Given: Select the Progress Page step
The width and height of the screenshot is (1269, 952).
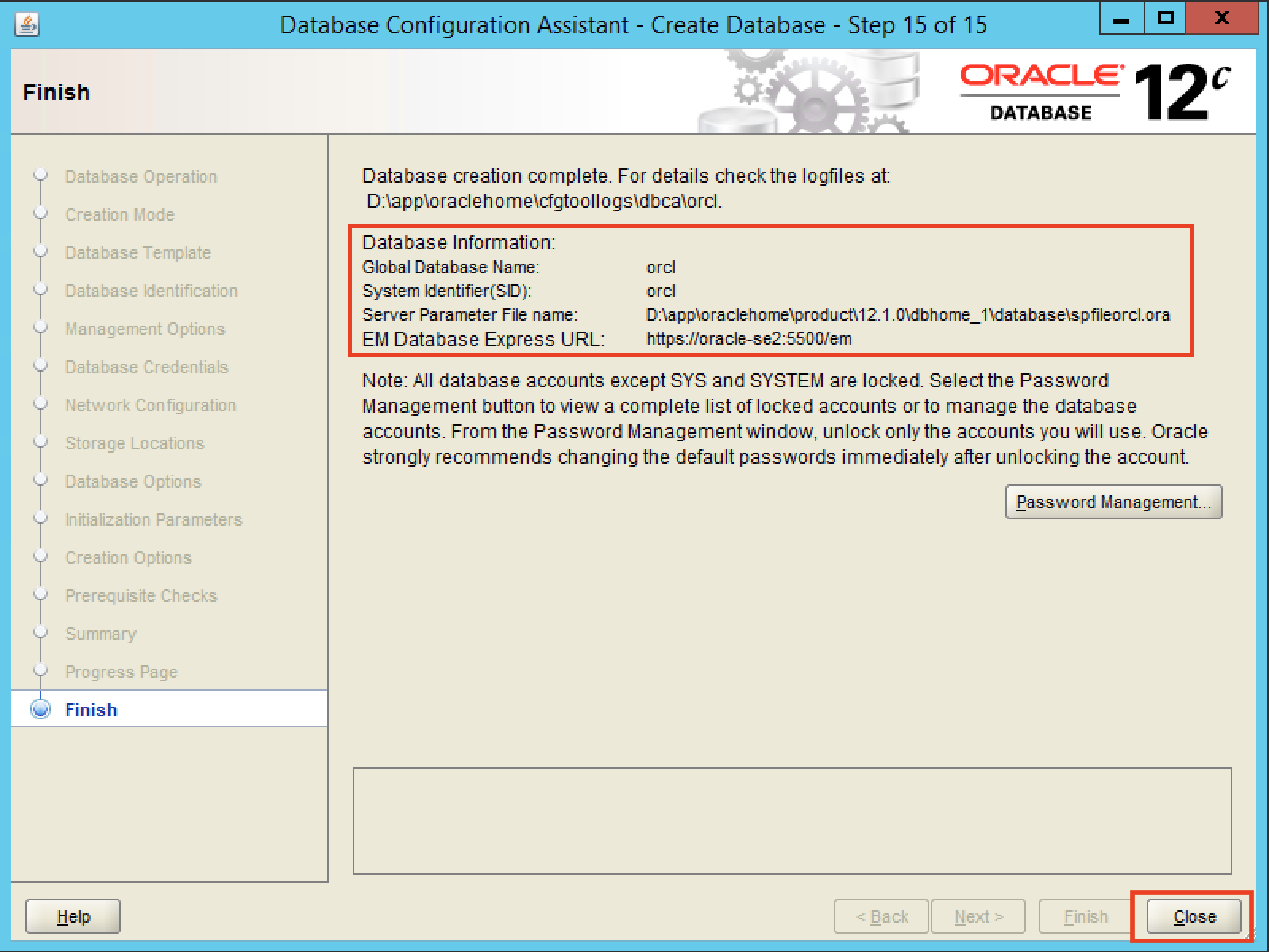Looking at the screenshot, I should click(x=121, y=672).
